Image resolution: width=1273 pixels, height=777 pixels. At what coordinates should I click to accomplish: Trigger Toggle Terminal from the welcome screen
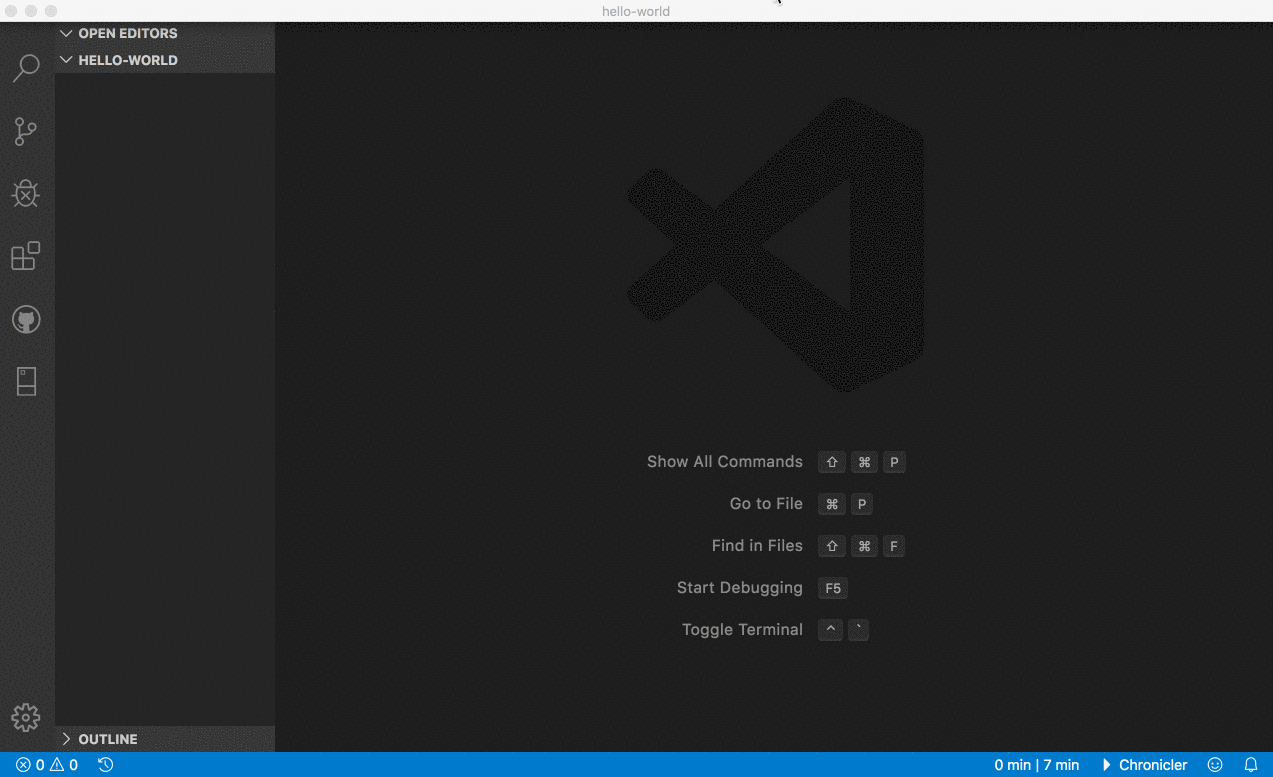click(742, 629)
